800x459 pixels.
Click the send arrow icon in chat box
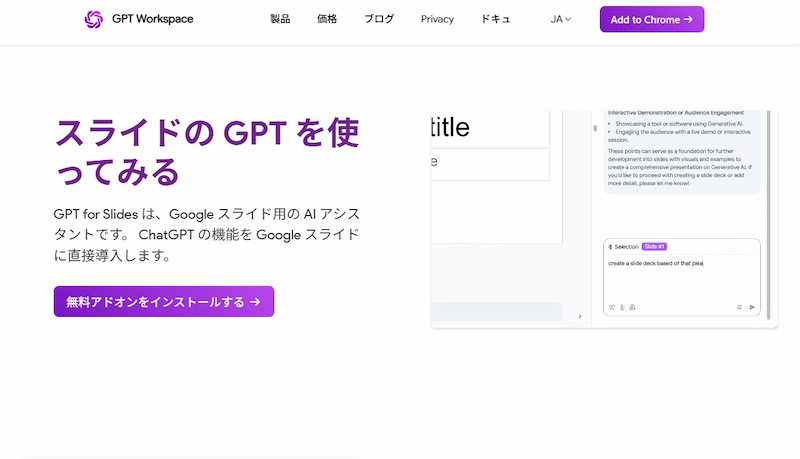coord(752,307)
